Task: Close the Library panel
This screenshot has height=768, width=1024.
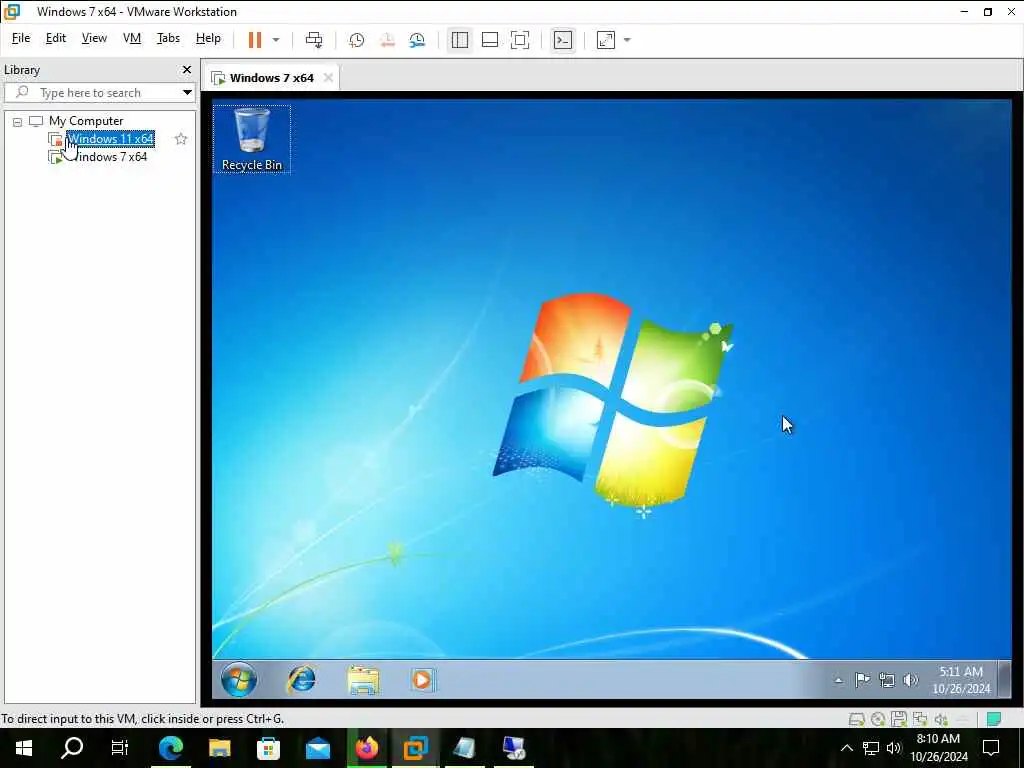Action: pyautogui.click(x=187, y=69)
